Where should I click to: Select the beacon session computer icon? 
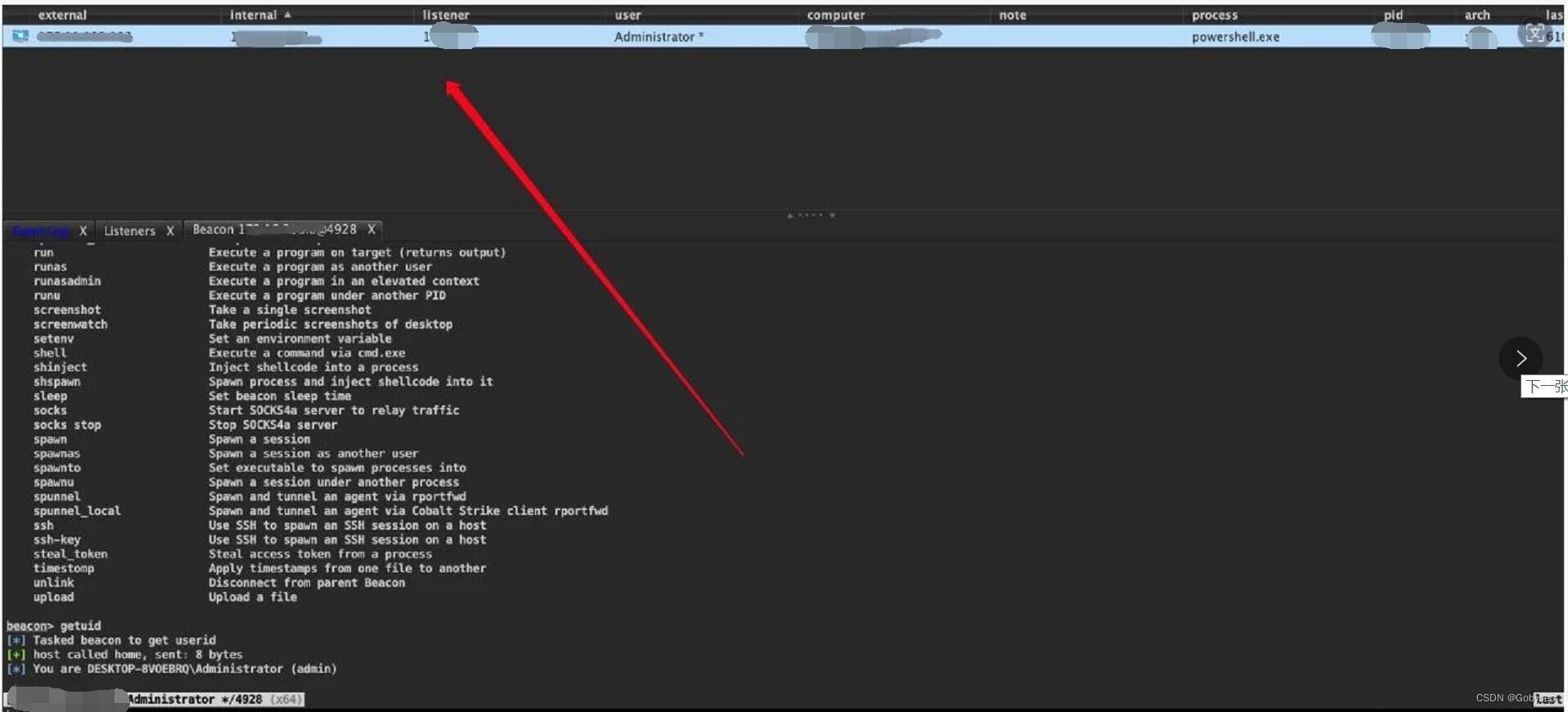click(20, 36)
